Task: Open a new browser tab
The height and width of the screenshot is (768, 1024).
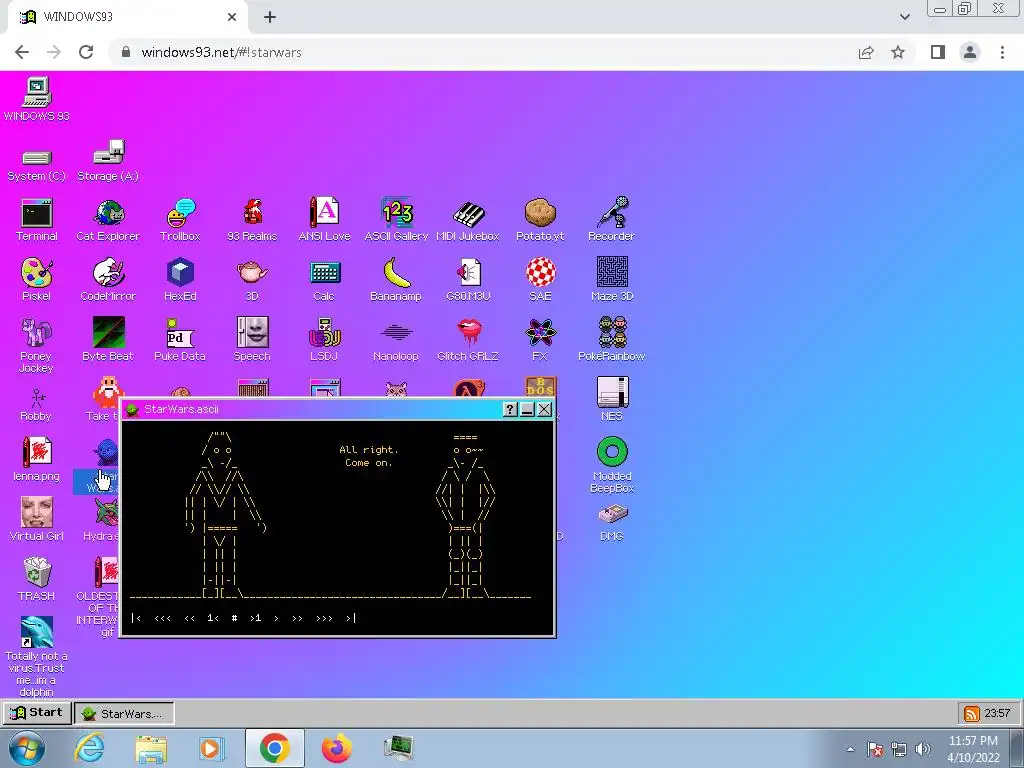Action: (270, 17)
